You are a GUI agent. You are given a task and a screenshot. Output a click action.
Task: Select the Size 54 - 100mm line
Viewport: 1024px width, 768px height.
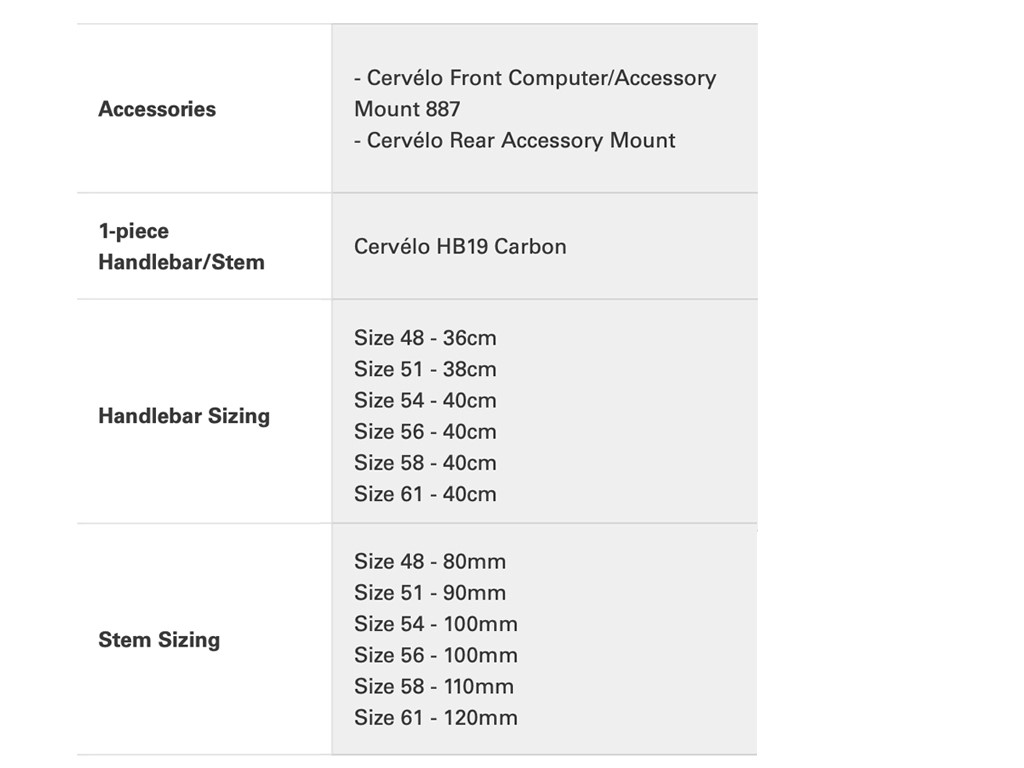pyautogui.click(x=436, y=623)
